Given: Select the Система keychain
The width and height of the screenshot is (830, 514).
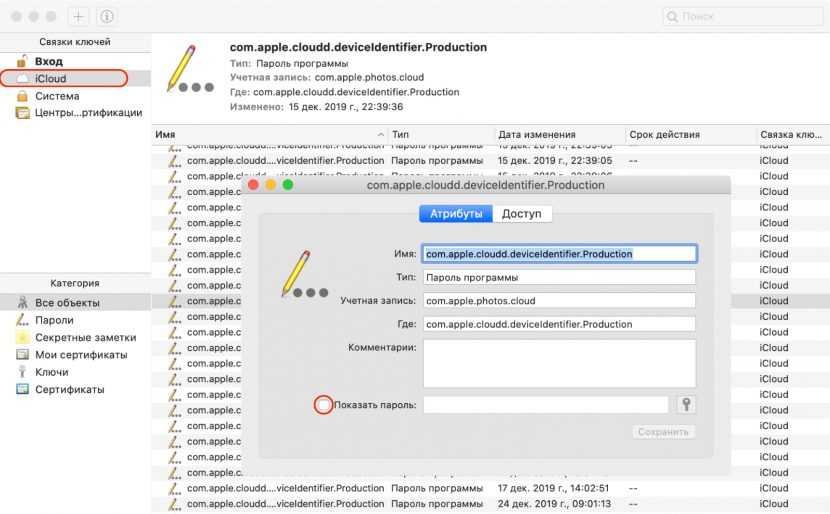Looking at the screenshot, I should coord(57,96).
